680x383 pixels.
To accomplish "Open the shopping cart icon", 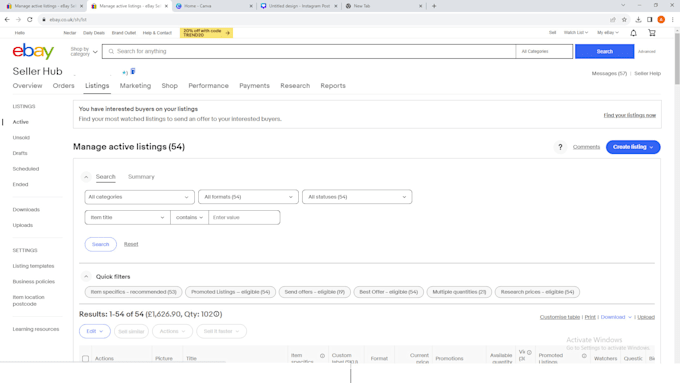I will pyautogui.click(x=651, y=33).
